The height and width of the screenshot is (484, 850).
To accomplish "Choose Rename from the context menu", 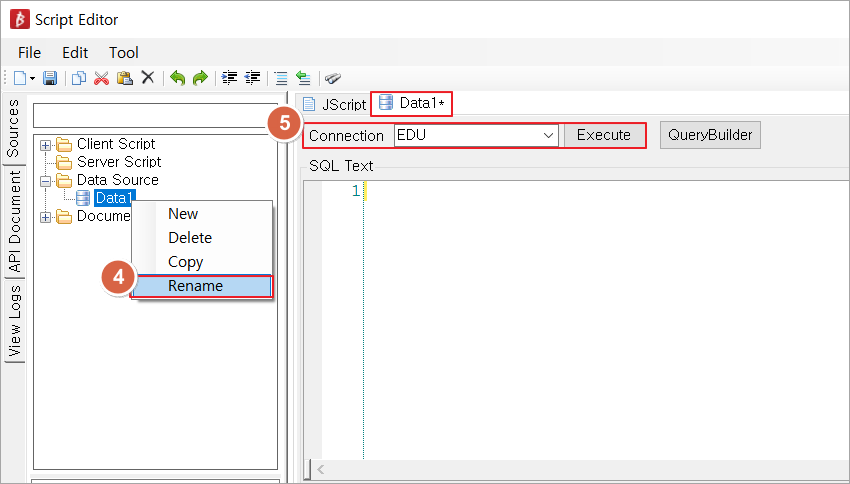I will coord(196,286).
